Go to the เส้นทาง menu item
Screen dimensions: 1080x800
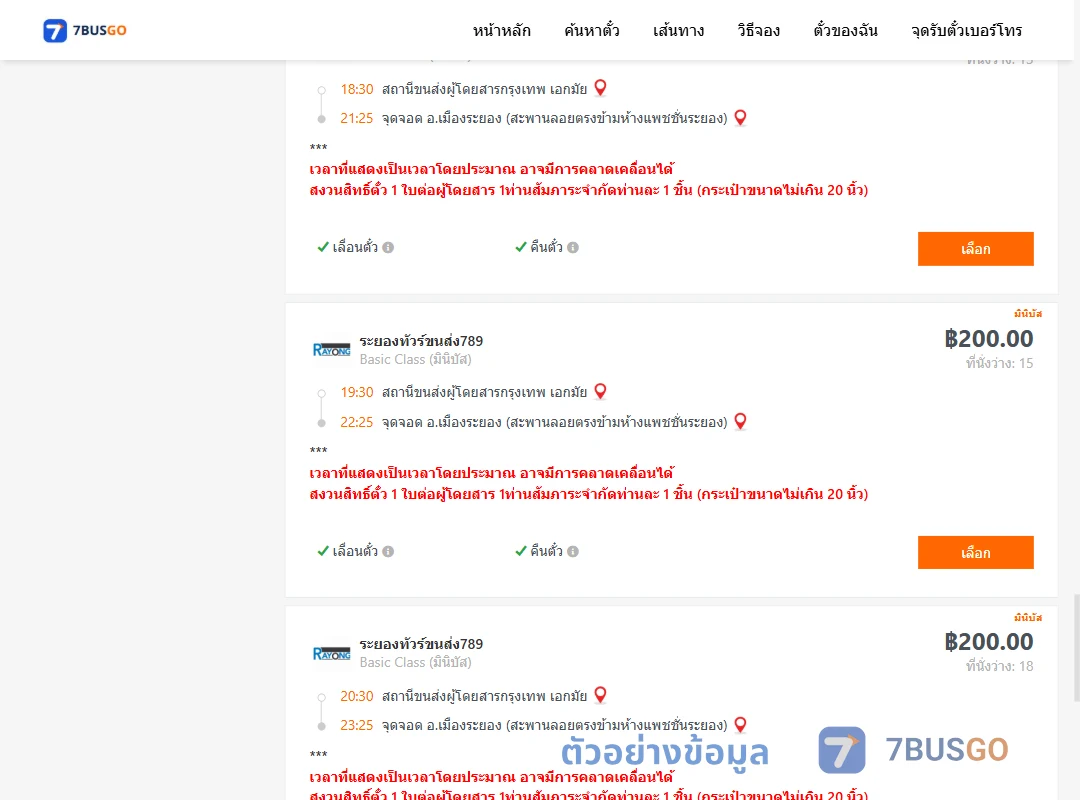pos(678,30)
